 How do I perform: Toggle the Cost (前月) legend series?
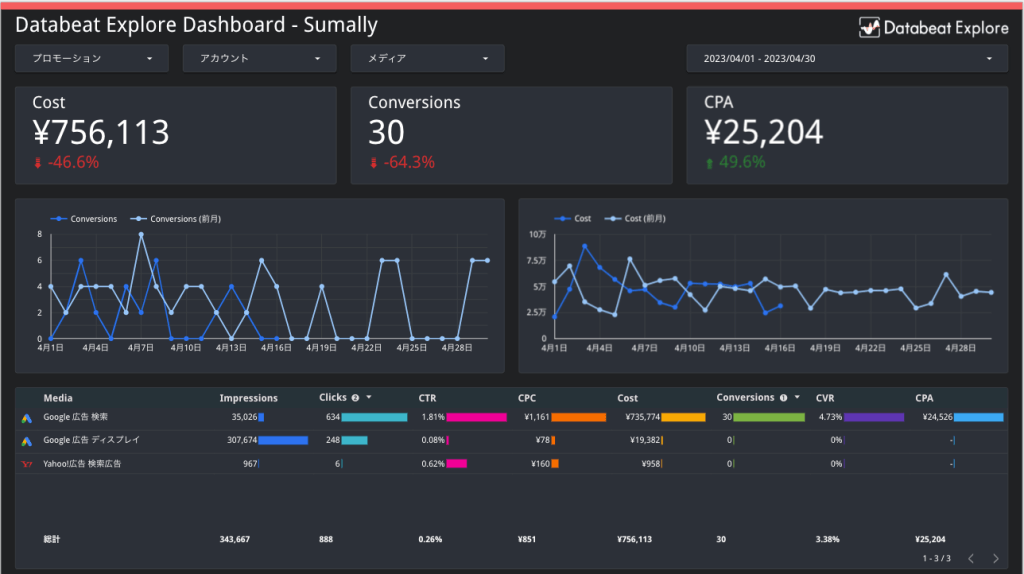click(x=635, y=218)
